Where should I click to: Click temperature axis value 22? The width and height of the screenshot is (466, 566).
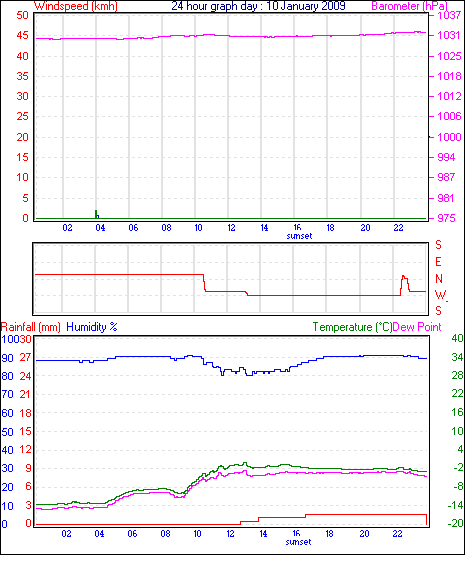457,393
